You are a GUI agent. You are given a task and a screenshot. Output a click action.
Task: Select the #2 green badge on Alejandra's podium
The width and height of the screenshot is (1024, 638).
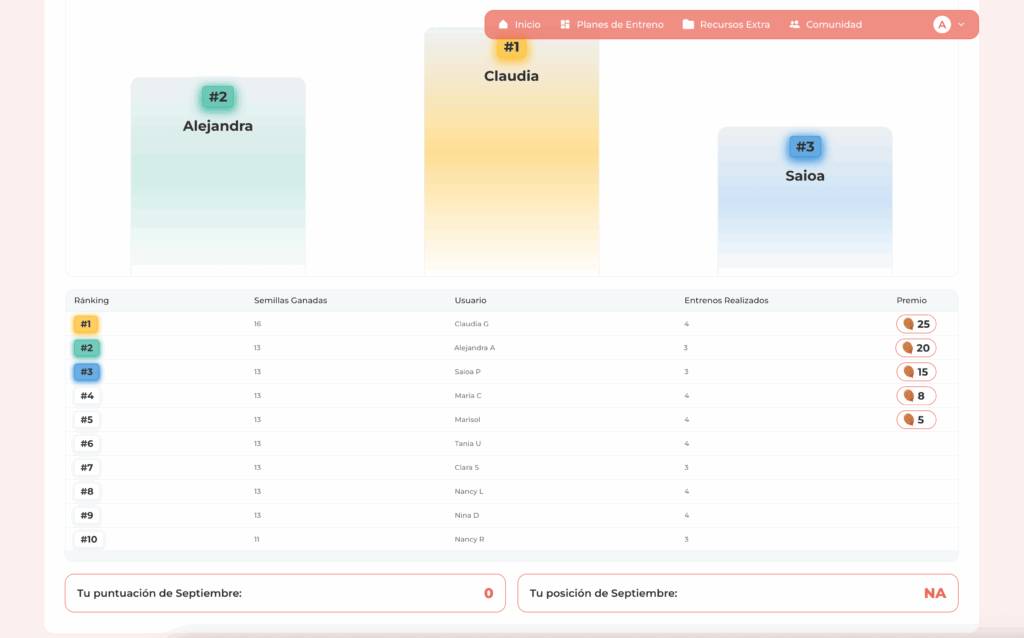218,97
